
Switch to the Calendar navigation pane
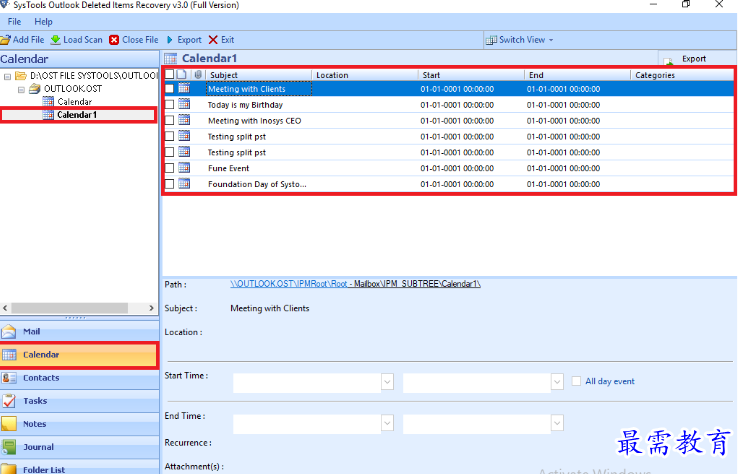pyautogui.click(x=79, y=355)
